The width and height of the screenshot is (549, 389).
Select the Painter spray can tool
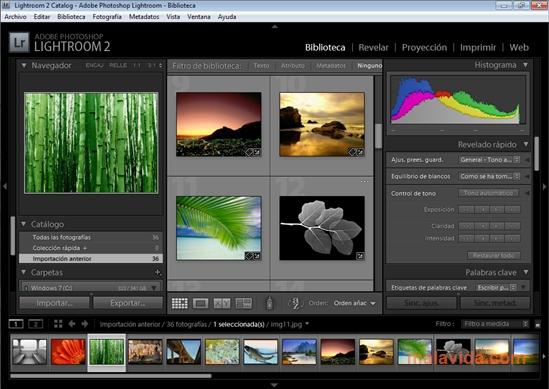[x=269, y=303]
